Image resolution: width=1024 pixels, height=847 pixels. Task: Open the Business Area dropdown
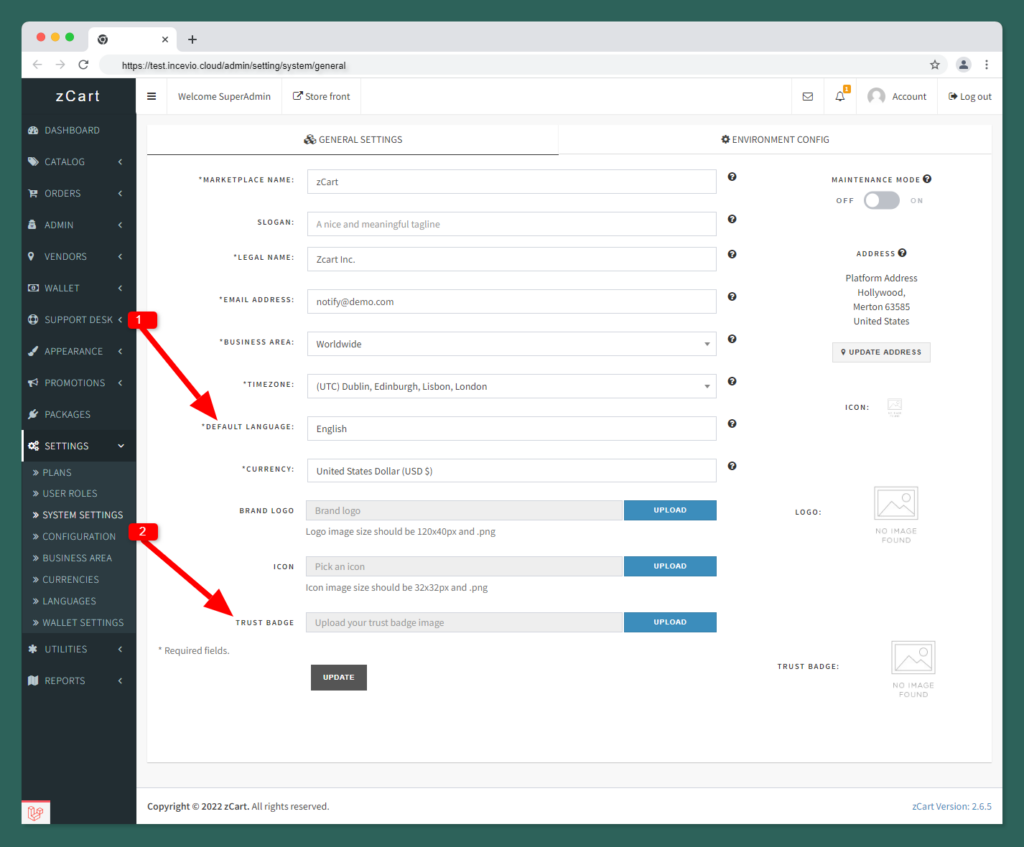coord(511,344)
